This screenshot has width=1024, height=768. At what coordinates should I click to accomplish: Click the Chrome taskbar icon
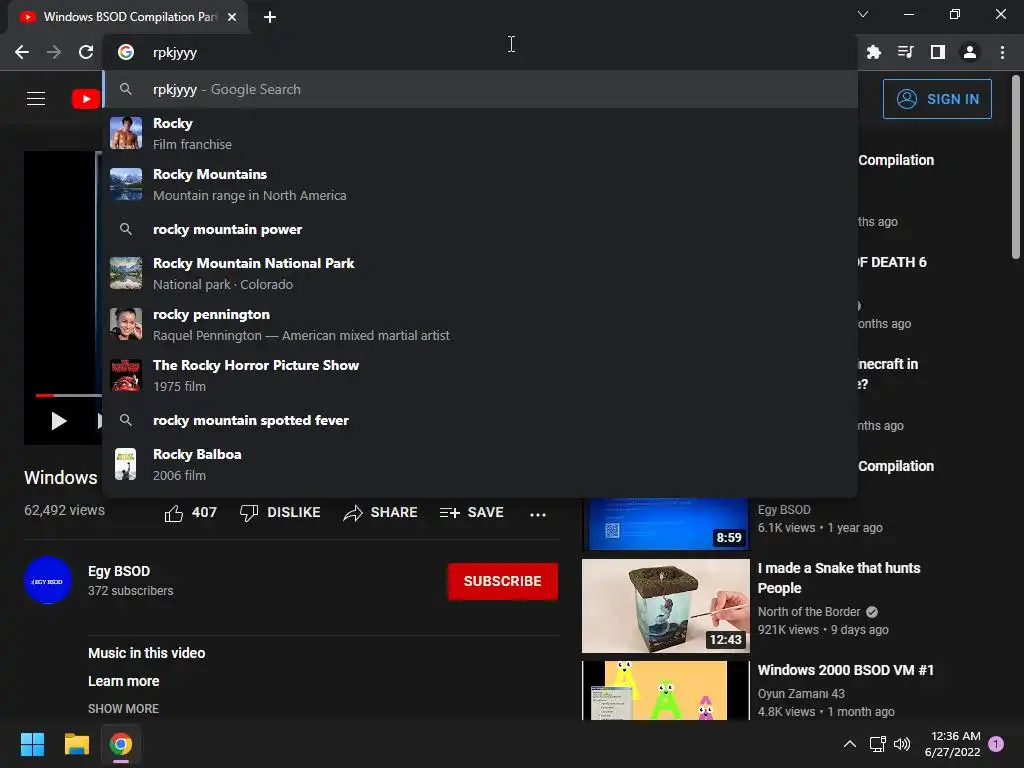(x=121, y=744)
